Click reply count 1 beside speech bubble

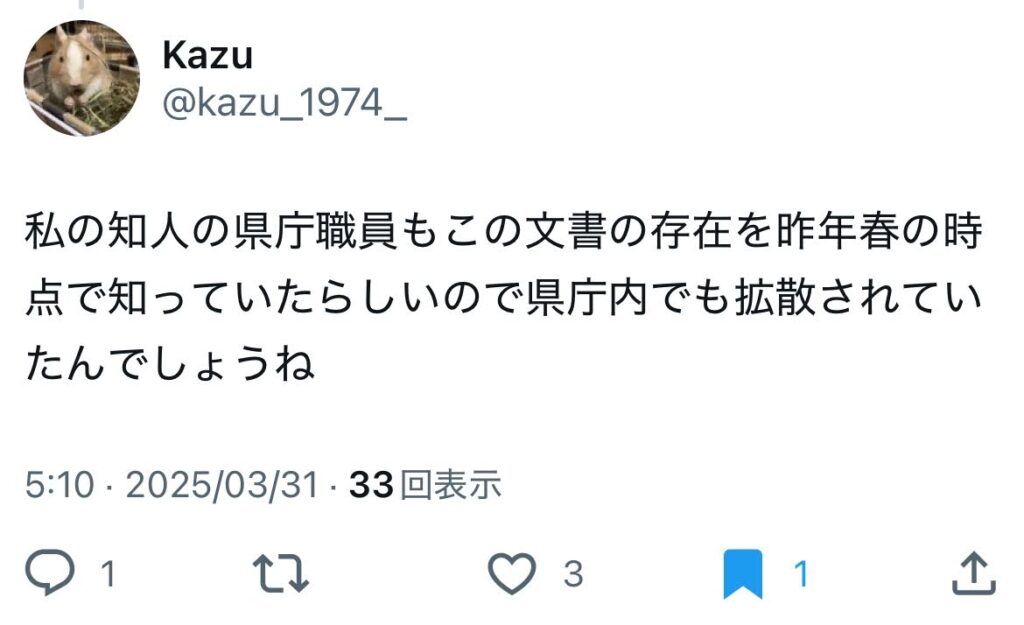pyautogui.click(x=108, y=574)
